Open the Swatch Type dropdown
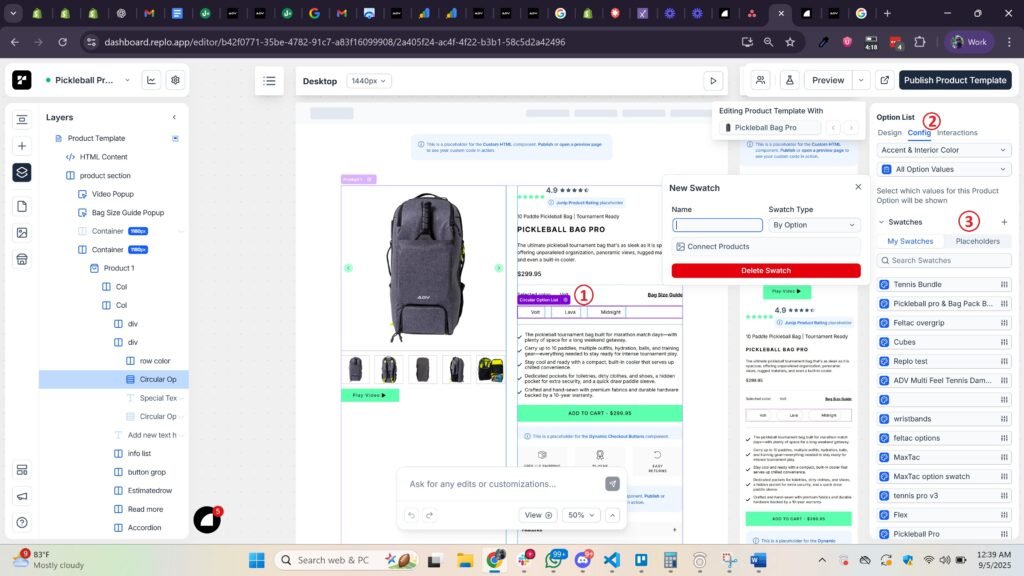The image size is (1024, 576). (814, 225)
